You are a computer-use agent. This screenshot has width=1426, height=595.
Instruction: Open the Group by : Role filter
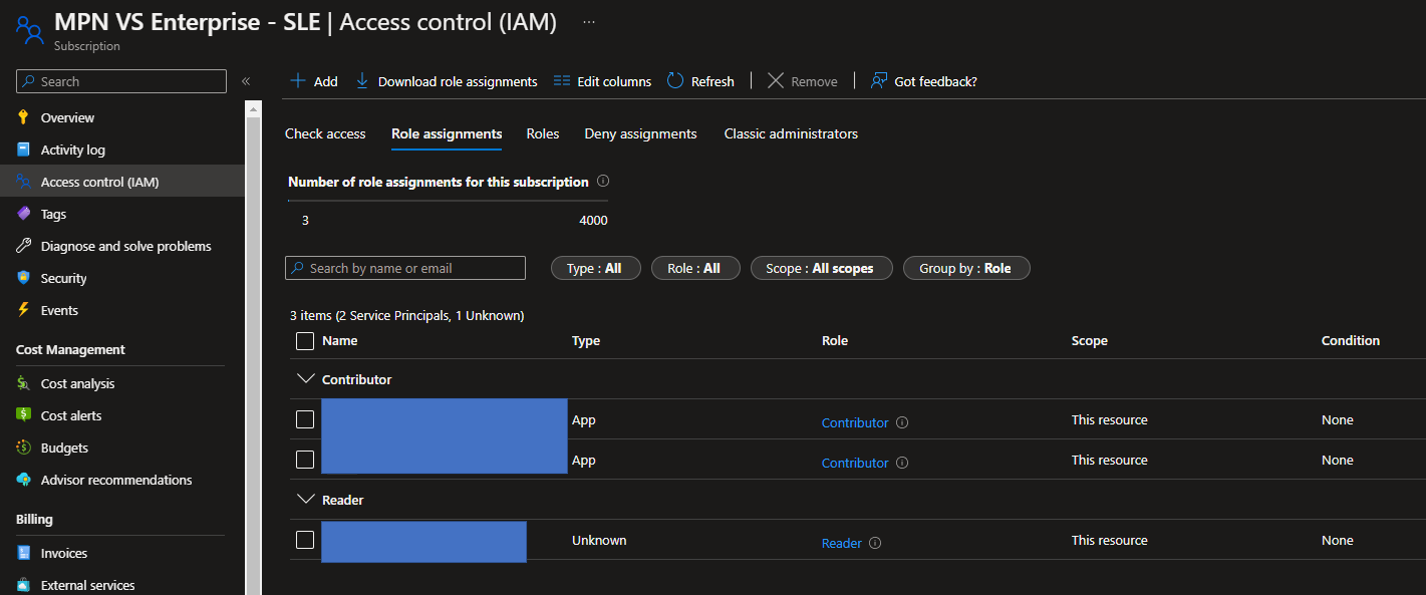tap(966, 268)
